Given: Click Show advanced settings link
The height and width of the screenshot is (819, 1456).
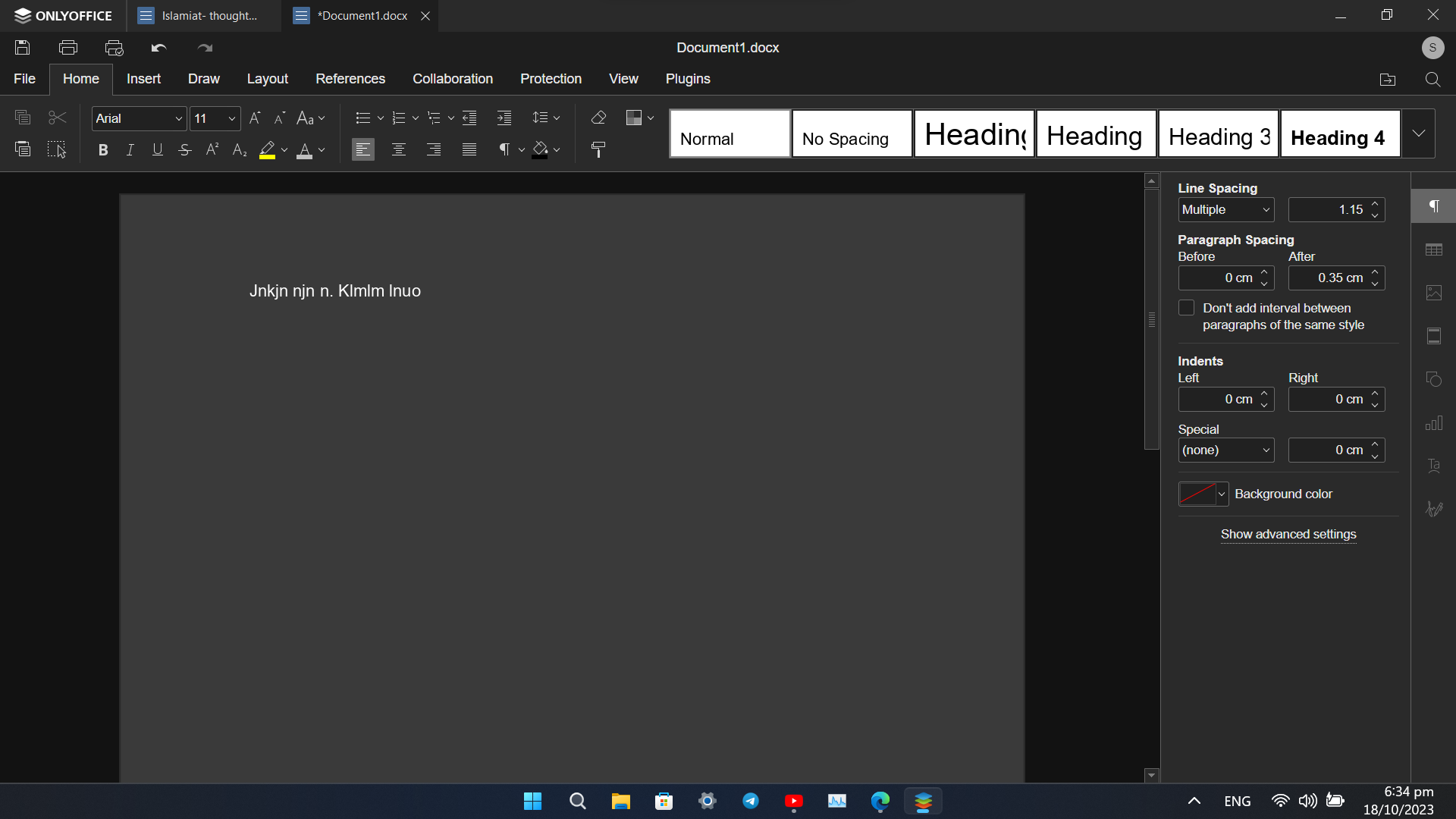Looking at the screenshot, I should pos(1288,535).
